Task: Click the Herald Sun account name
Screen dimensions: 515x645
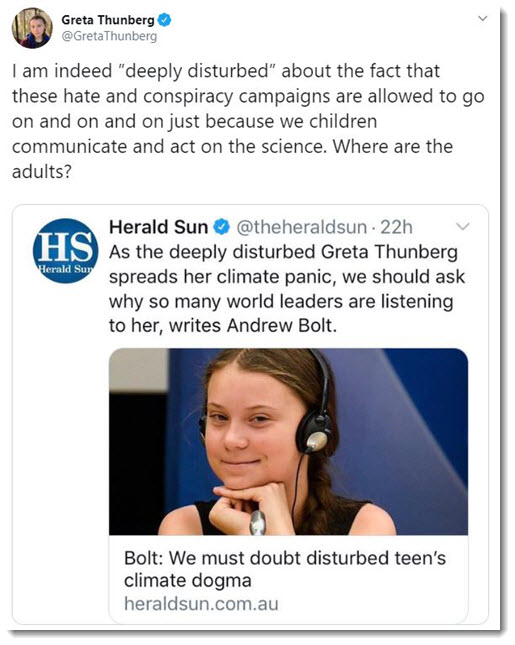Action: click(158, 227)
